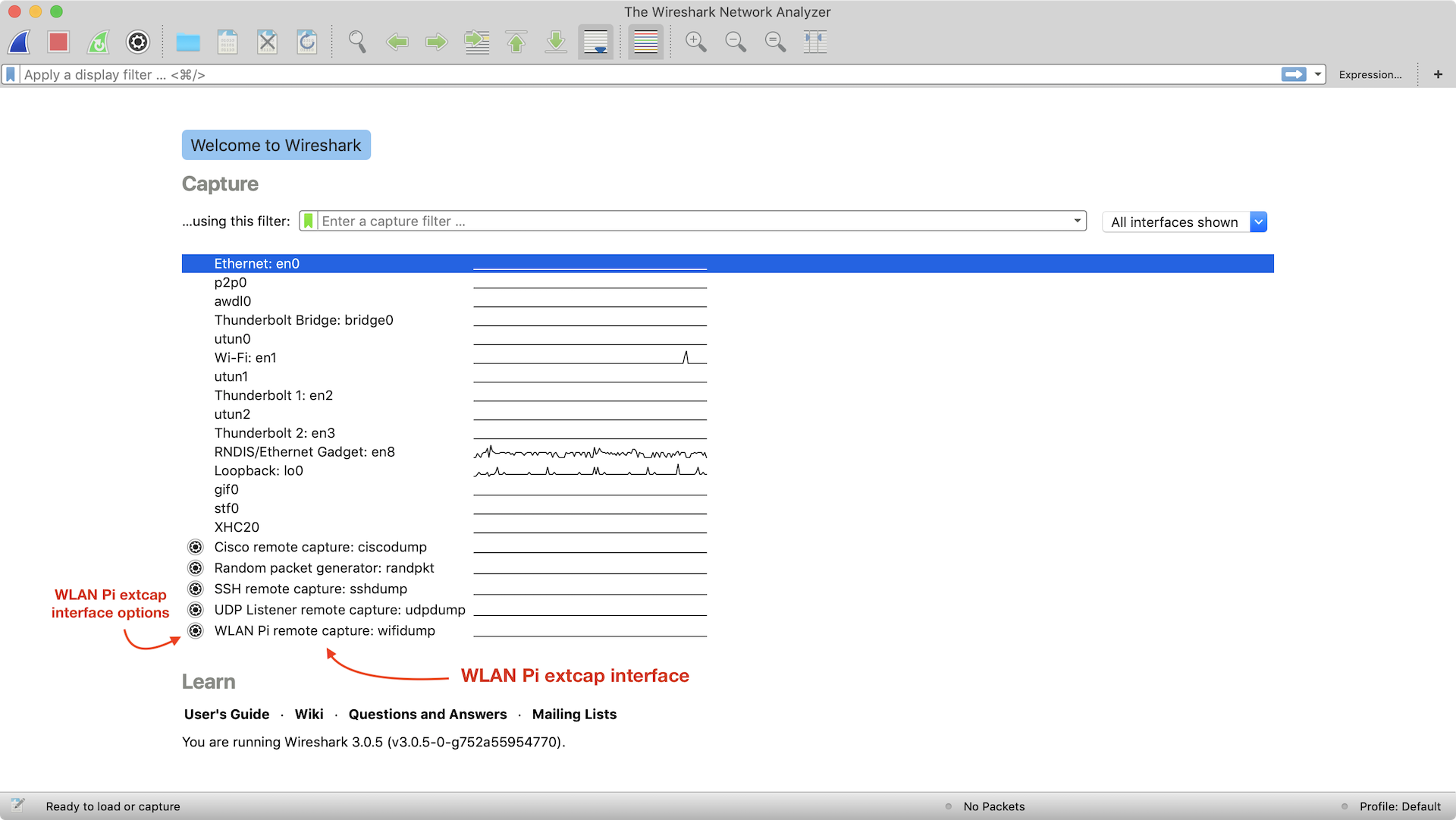The width and height of the screenshot is (1456, 820).
Task: Close this capture file icon
Action: (x=267, y=42)
